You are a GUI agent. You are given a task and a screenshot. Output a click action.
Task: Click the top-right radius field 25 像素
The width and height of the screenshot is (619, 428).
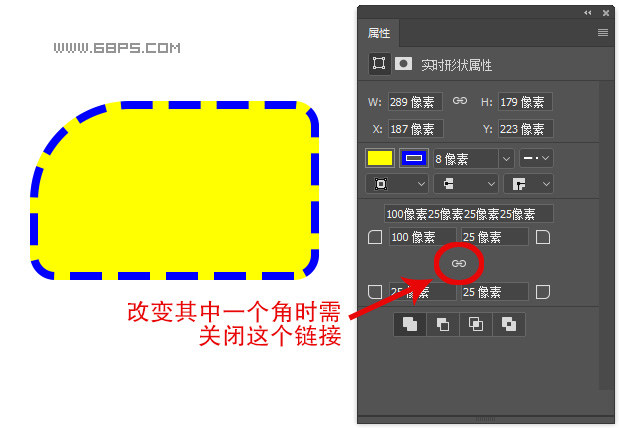(x=495, y=237)
